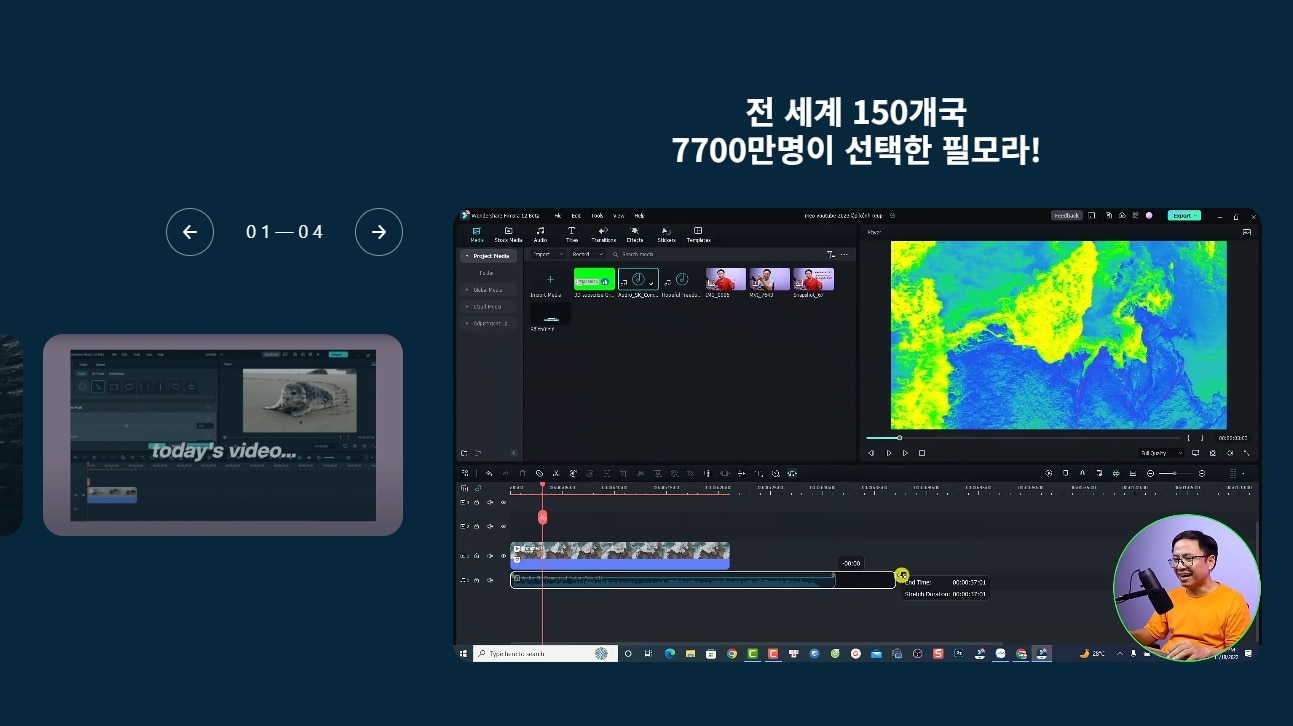Expand the Cloud Media section

[x=466, y=307]
